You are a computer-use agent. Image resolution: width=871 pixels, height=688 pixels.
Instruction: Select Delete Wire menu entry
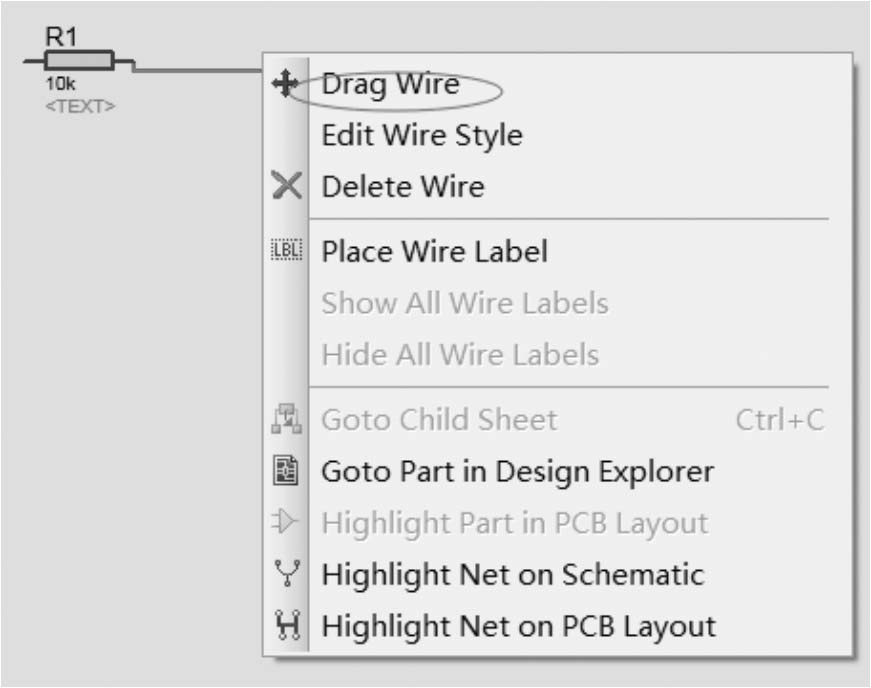pyautogui.click(x=402, y=187)
